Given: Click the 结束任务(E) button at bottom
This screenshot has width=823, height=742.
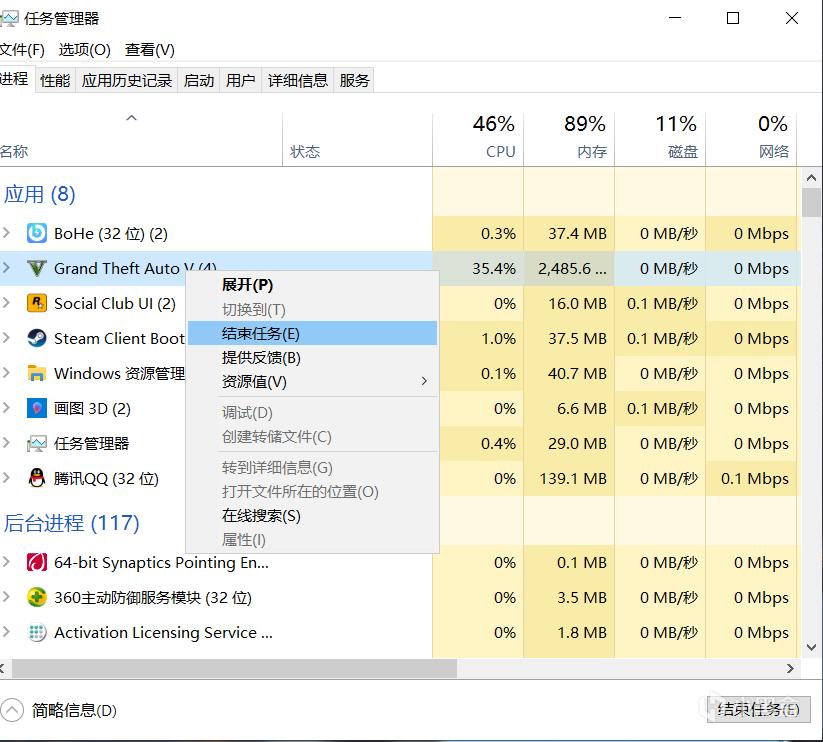Looking at the screenshot, I should (758, 709).
